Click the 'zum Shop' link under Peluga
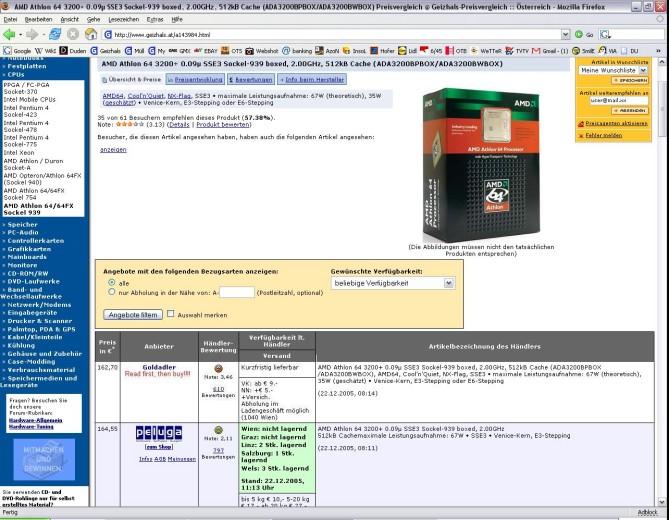Image resolution: width=669 pixels, height=520 pixels. tap(159, 447)
